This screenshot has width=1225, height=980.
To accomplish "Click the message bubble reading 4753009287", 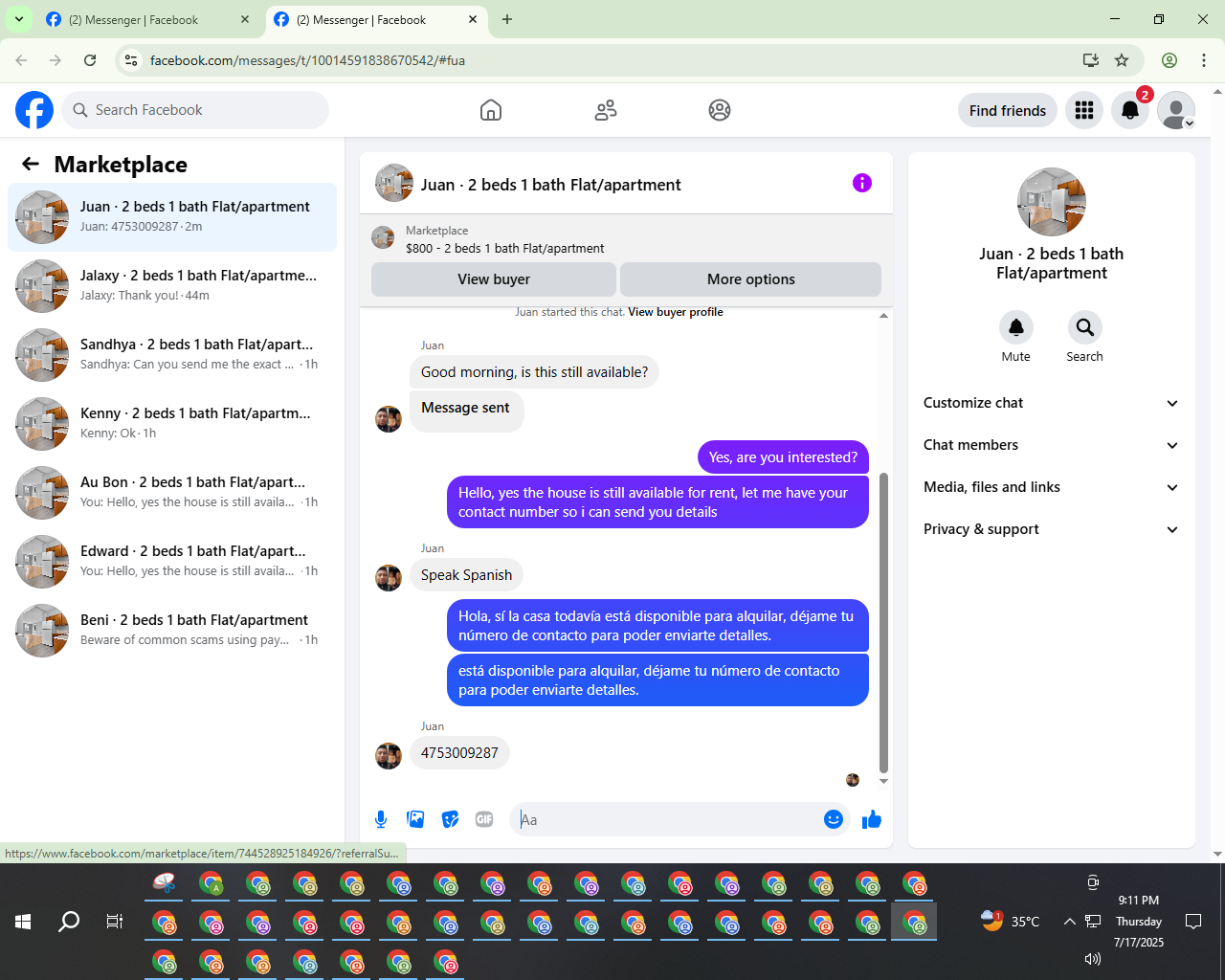I will [459, 753].
